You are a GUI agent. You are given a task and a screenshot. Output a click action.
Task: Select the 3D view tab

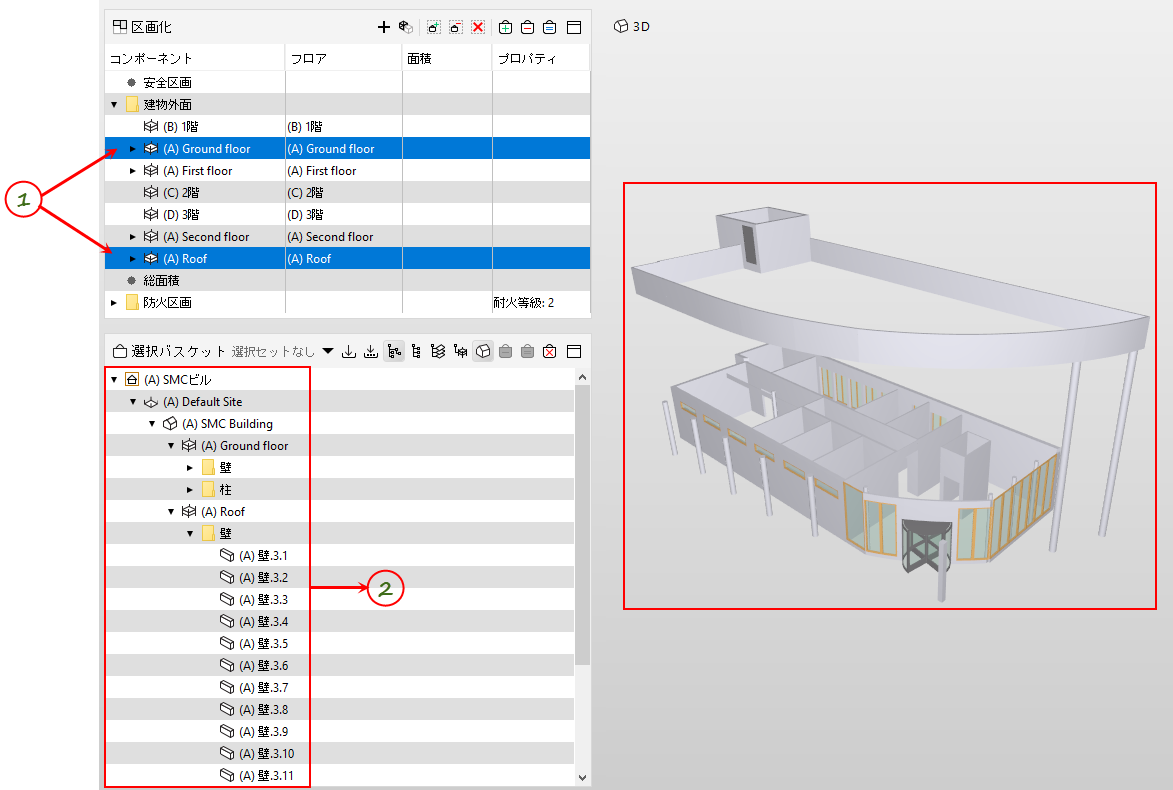click(x=632, y=26)
